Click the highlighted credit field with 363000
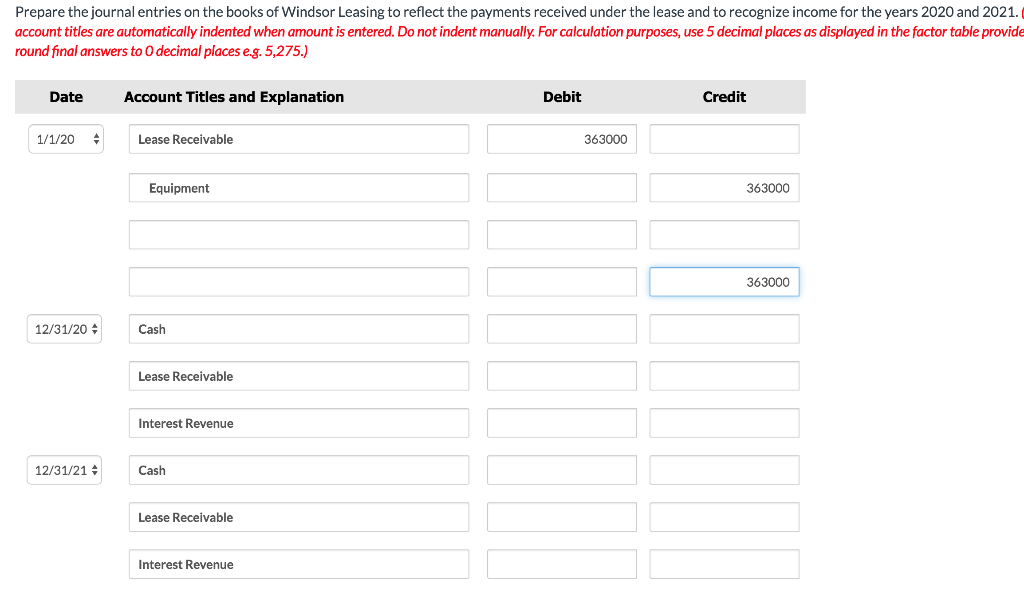Viewport: 1024px width, 608px height. [x=723, y=281]
